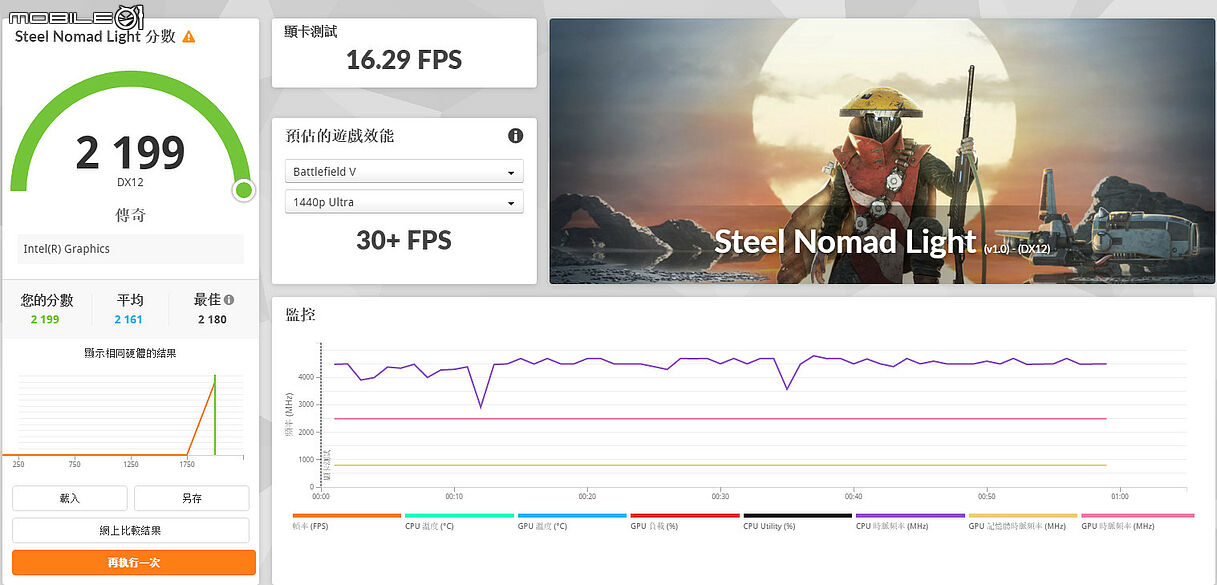Select the large 2 199 score in the gauge
The width and height of the screenshot is (1217, 585).
pyautogui.click(x=131, y=153)
